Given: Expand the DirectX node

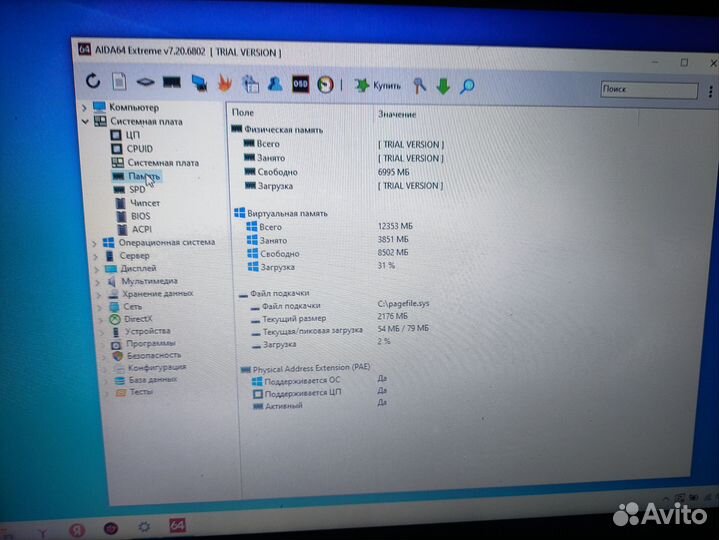Looking at the screenshot, I should 101,320.
